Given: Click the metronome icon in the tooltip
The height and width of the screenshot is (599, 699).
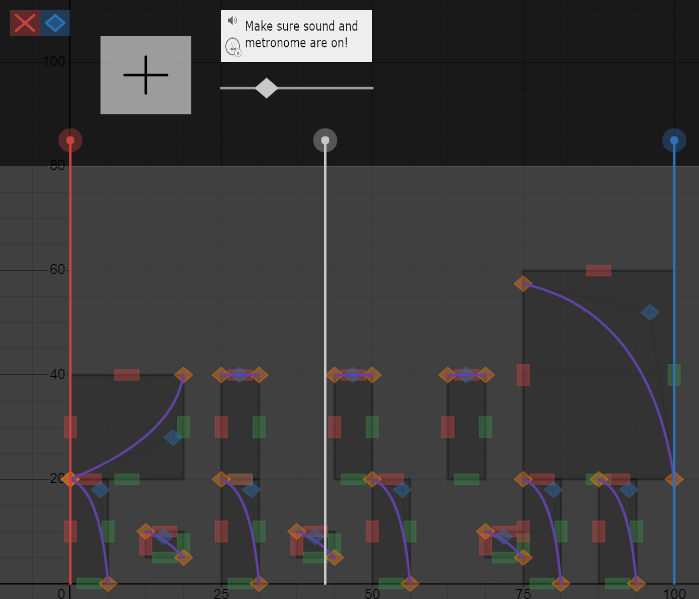Looking at the screenshot, I should click(x=232, y=46).
